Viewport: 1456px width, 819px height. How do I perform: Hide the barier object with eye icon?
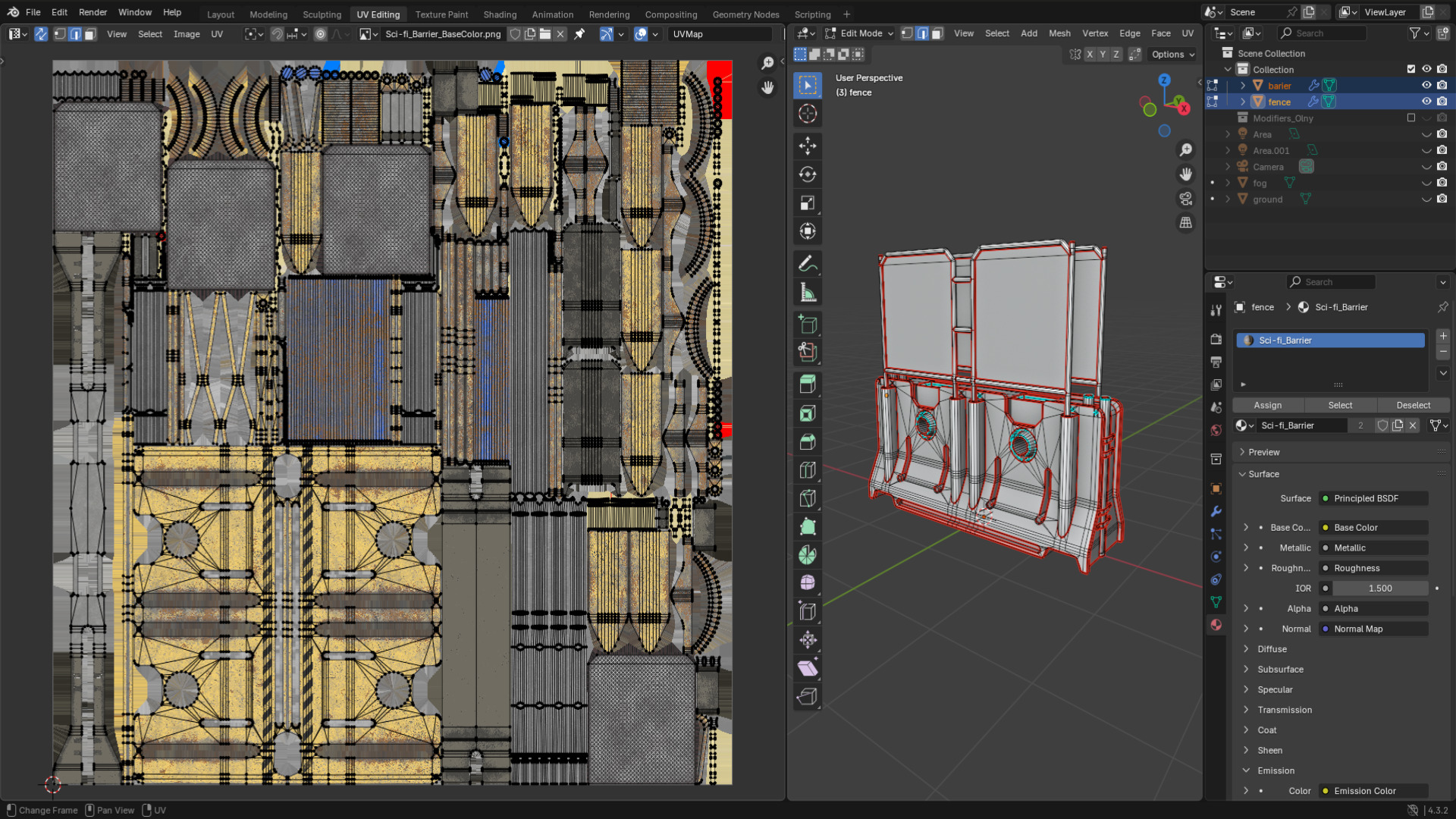[x=1426, y=86]
